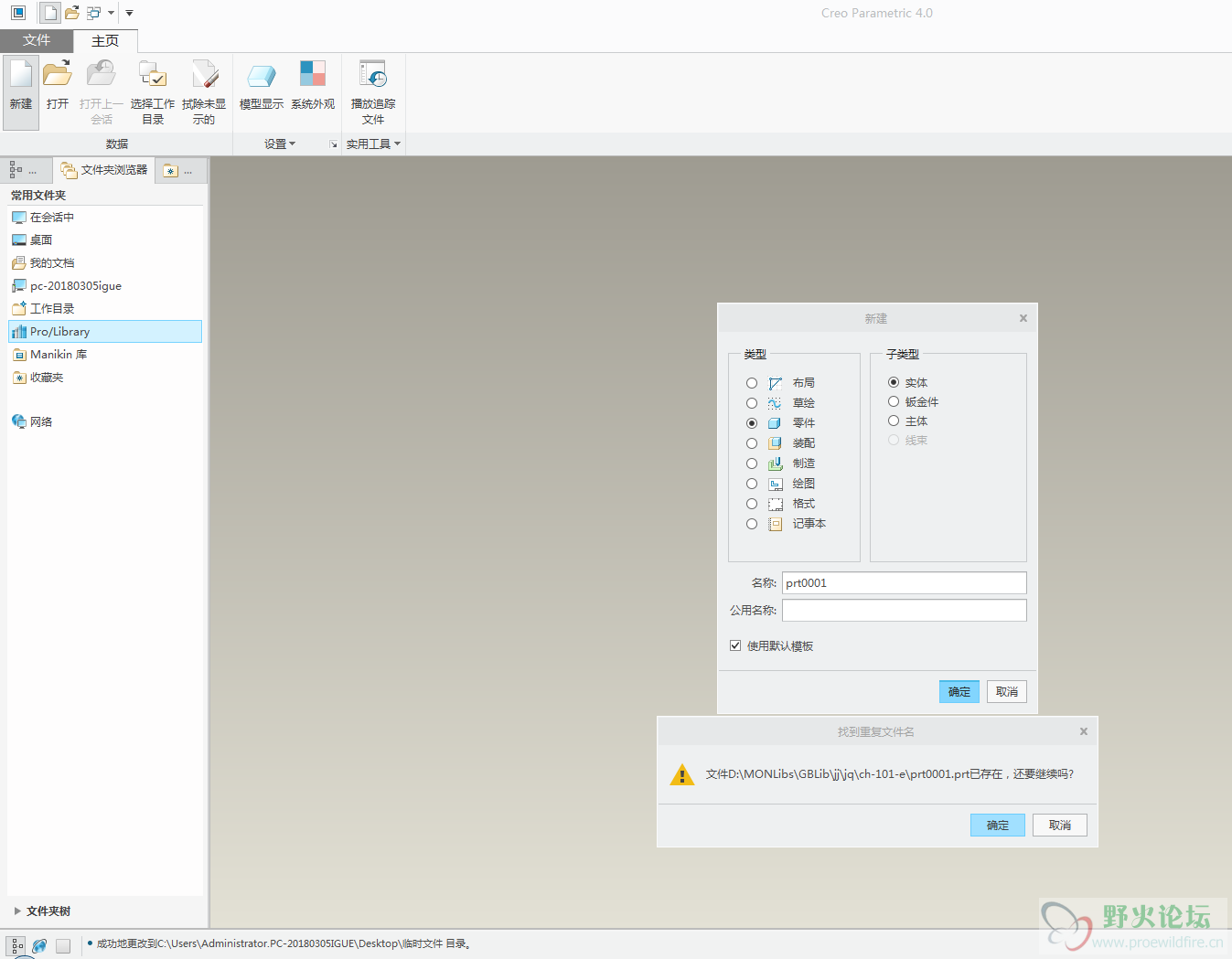Click the 打开上一会话 ribbon button

tap(102, 91)
